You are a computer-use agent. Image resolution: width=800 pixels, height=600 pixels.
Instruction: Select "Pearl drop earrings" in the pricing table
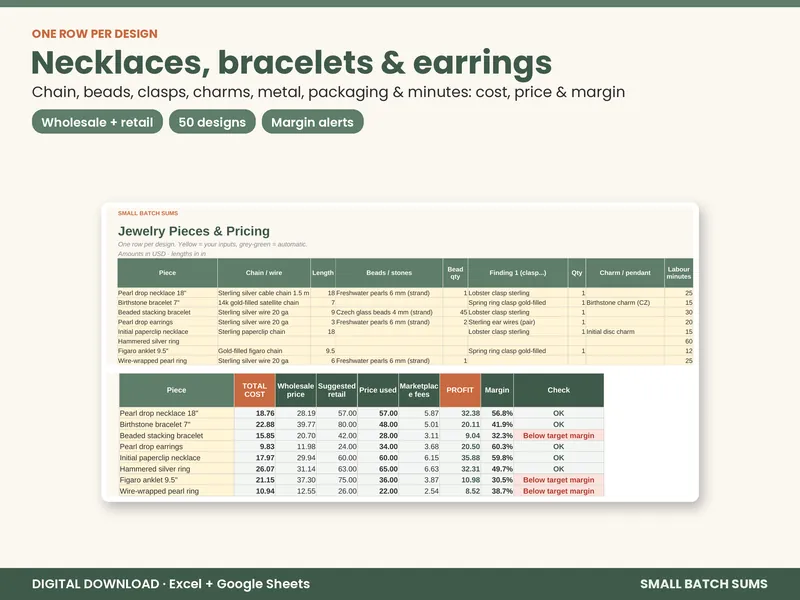pyautogui.click(x=177, y=447)
